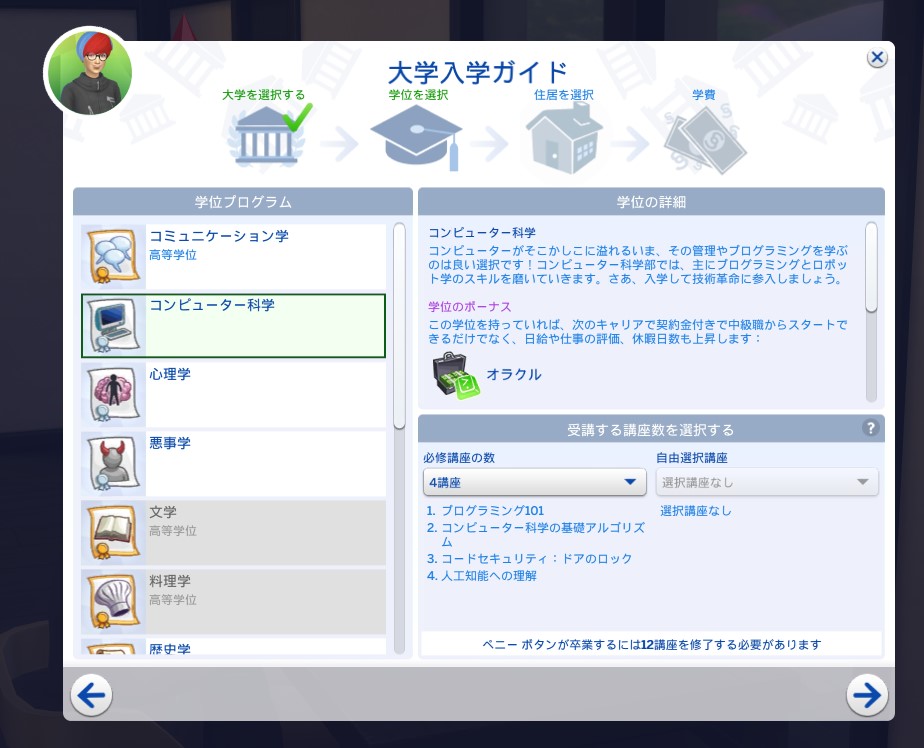Choose the コミュニケーション学 degree program
This screenshot has width=924, height=748.
point(233,256)
